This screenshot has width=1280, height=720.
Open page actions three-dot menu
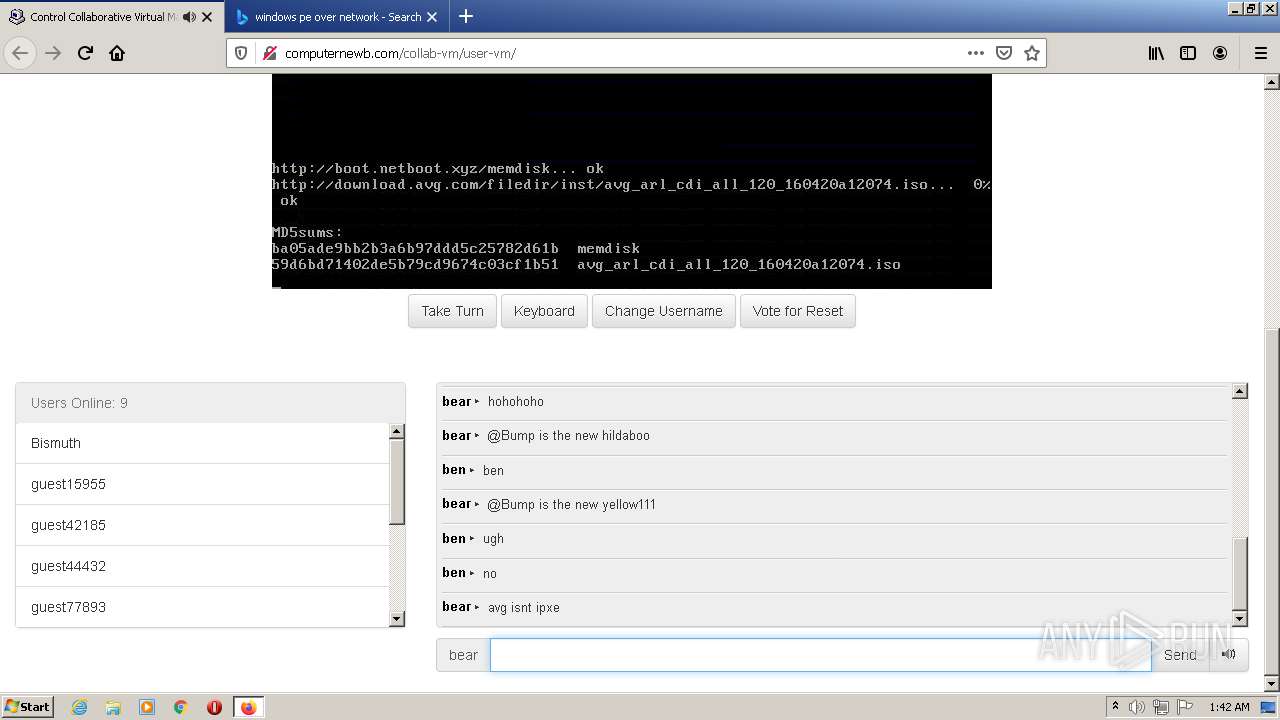coord(975,53)
